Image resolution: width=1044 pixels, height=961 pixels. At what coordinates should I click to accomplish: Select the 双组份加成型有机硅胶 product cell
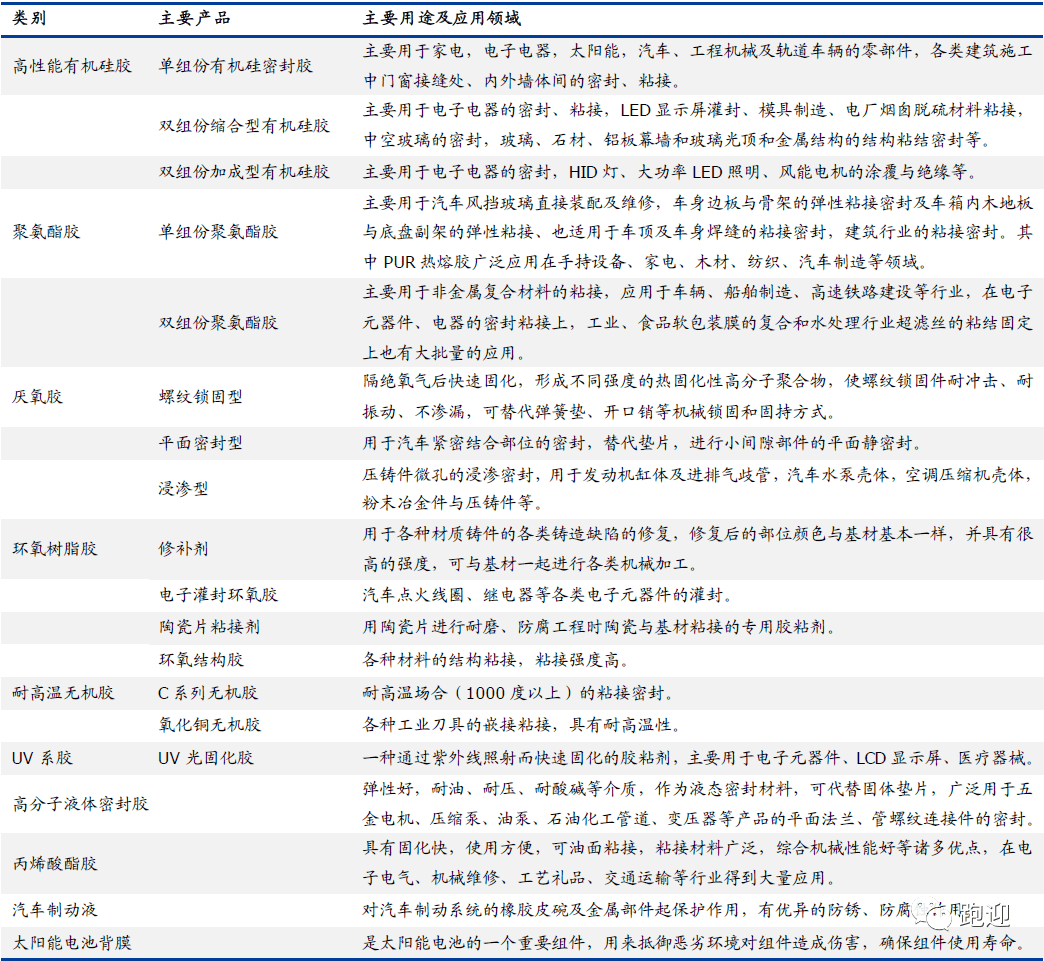244,172
